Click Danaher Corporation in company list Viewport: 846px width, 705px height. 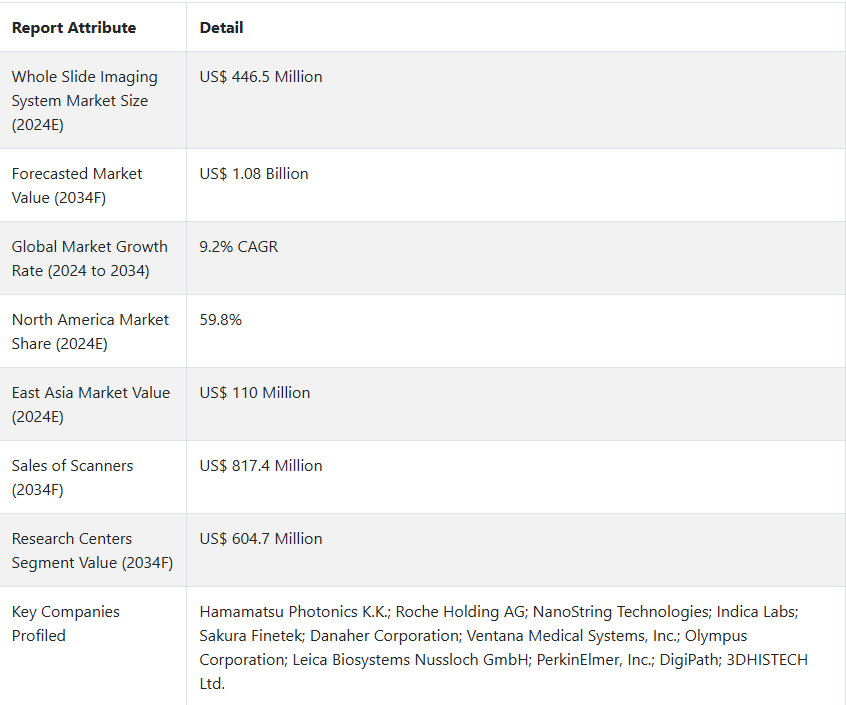point(385,635)
